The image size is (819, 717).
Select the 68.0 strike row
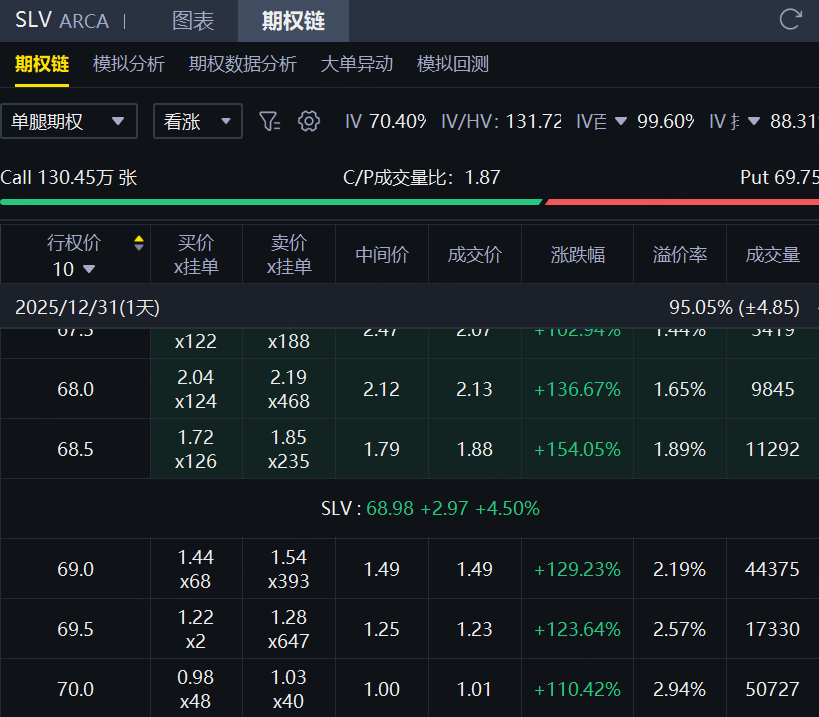click(410, 389)
